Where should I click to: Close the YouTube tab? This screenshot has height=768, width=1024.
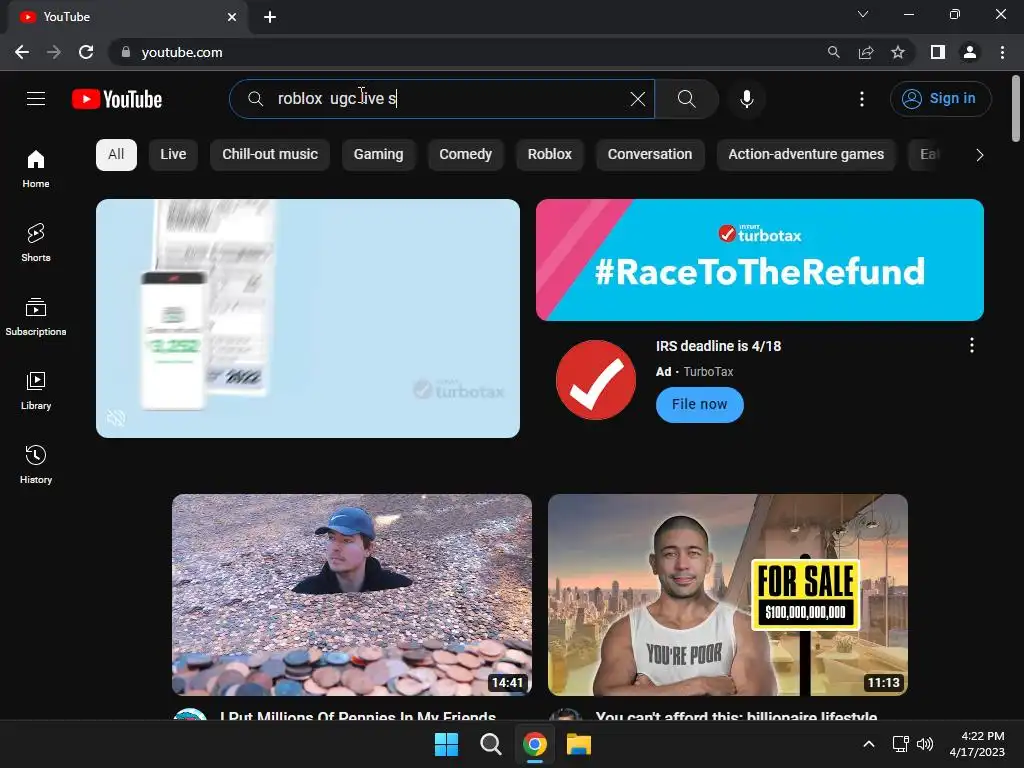pyautogui.click(x=232, y=17)
